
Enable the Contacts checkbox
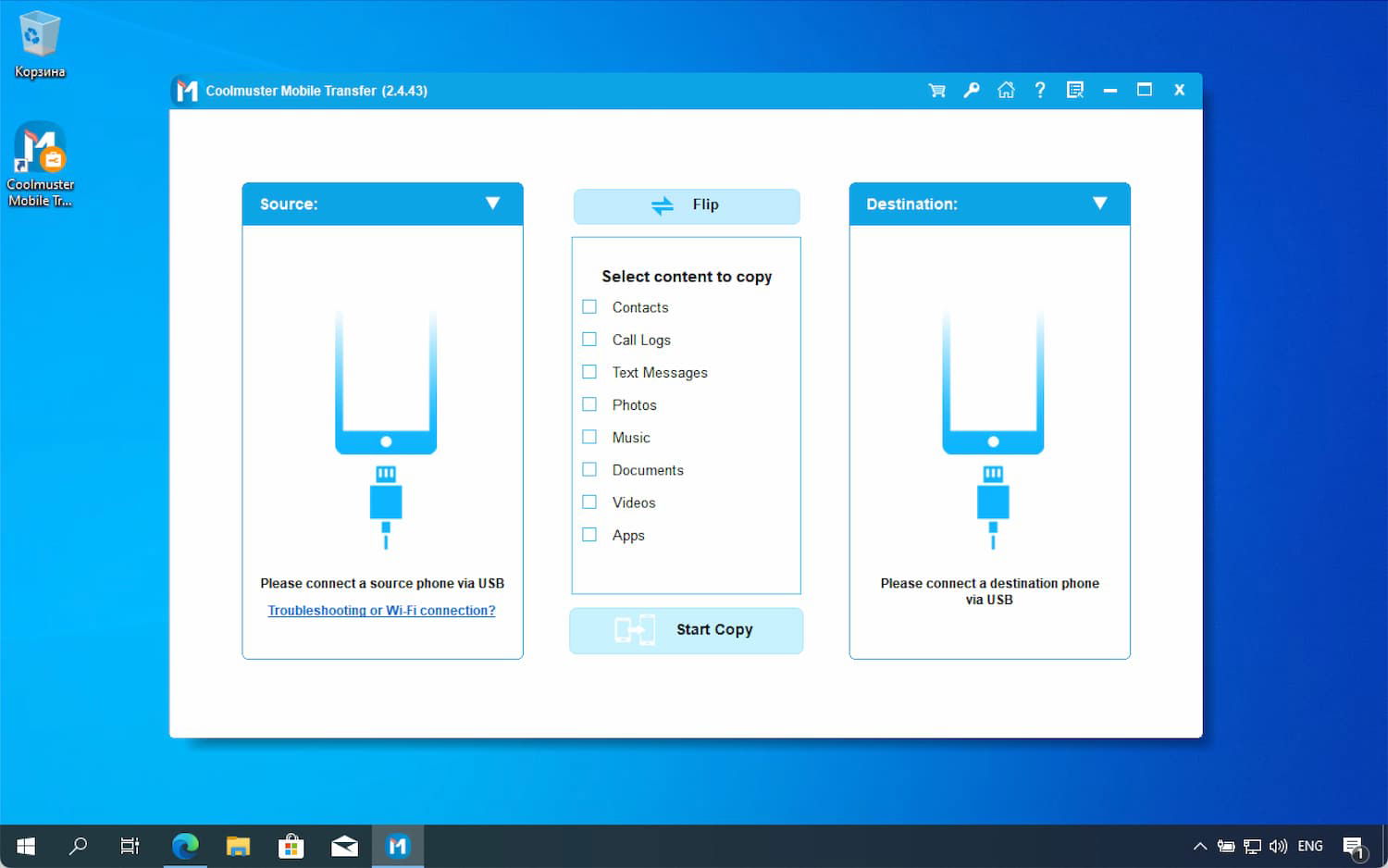(589, 307)
